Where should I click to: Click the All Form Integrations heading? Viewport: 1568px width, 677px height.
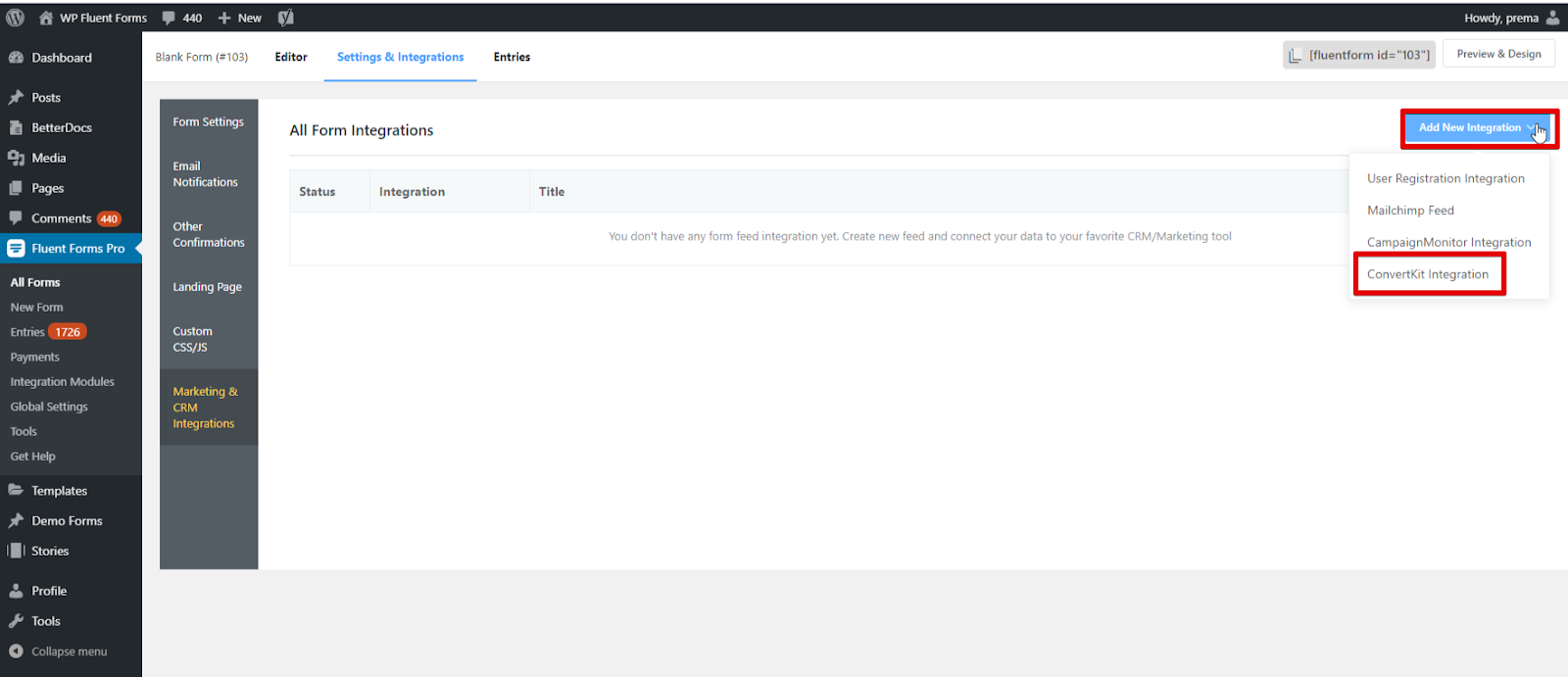362,130
